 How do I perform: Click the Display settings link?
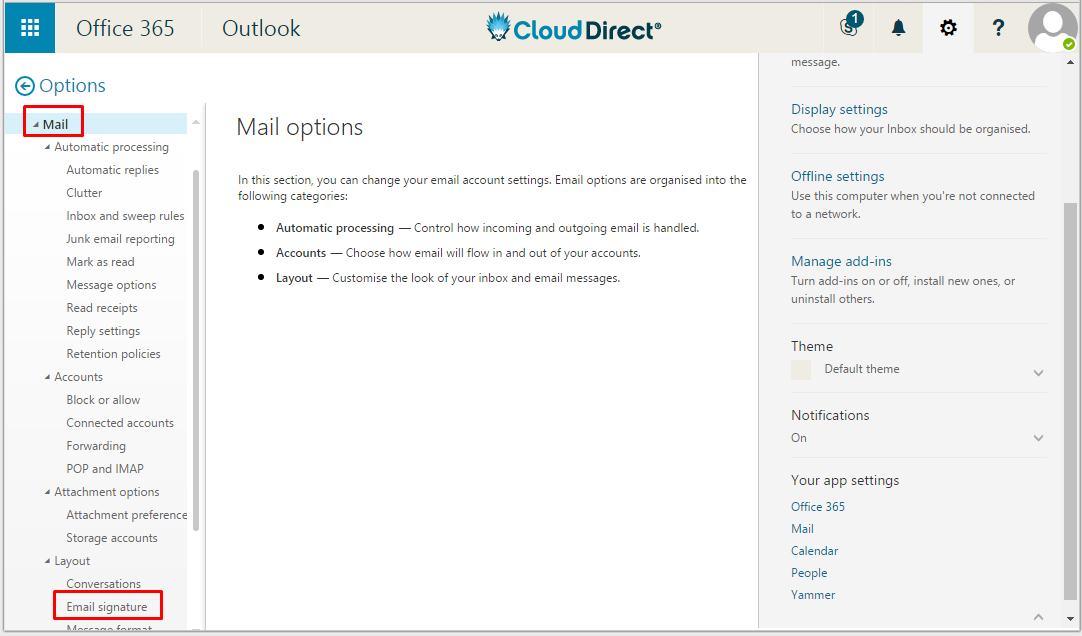(839, 109)
